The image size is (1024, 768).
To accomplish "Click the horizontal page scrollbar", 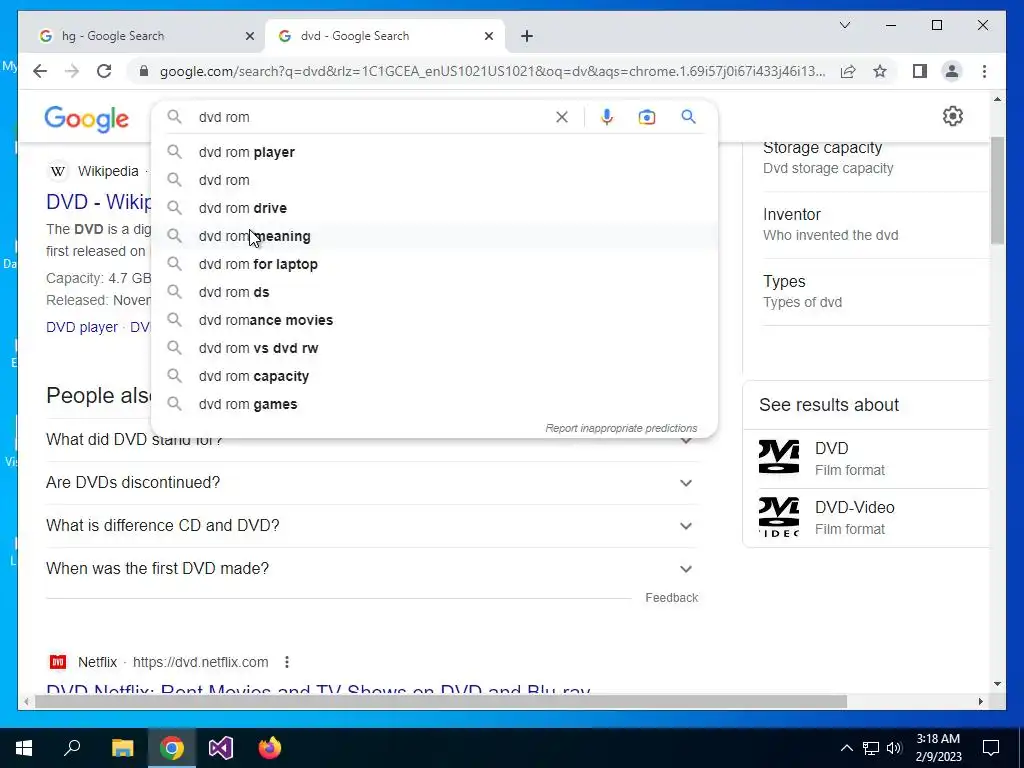I will pyautogui.click(x=441, y=702).
